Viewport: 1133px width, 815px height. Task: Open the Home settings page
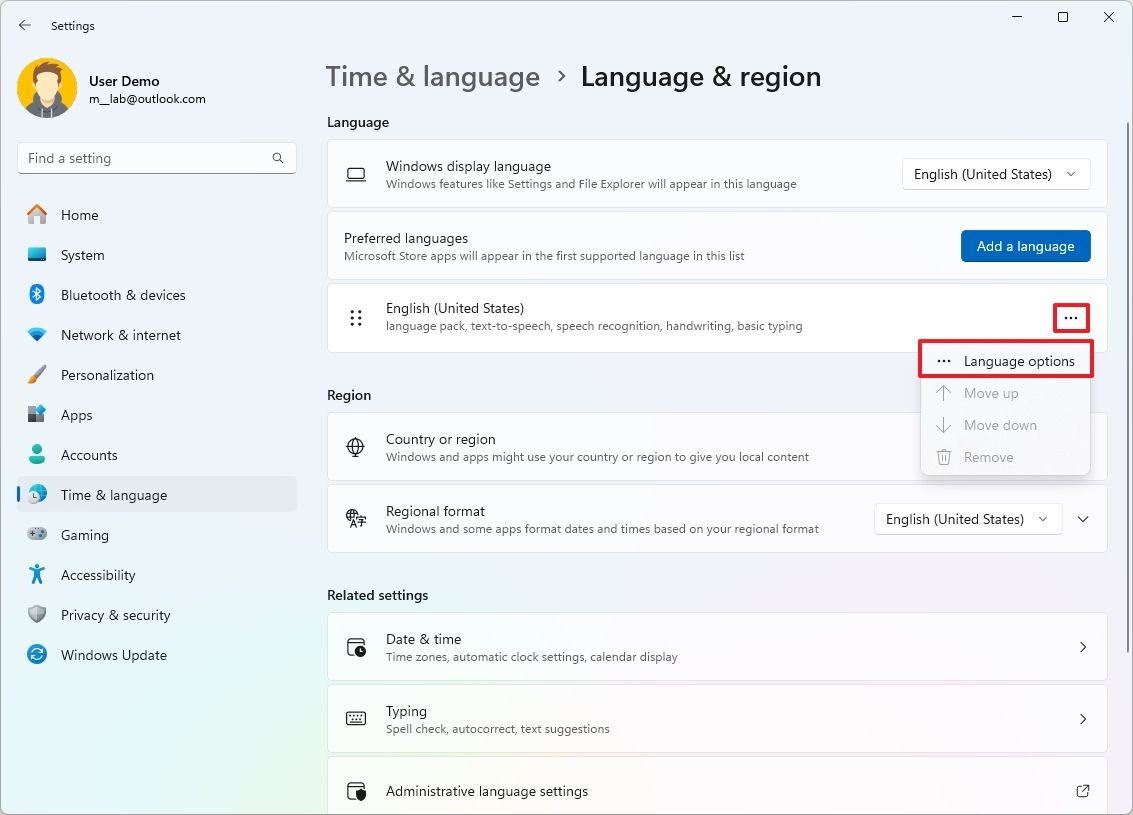[x=79, y=215]
